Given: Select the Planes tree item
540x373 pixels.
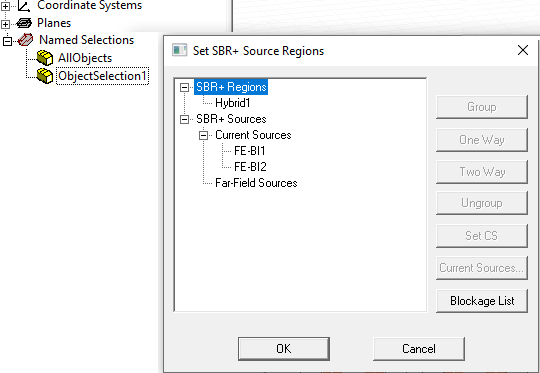Looking at the screenshot, I should 54,23.
